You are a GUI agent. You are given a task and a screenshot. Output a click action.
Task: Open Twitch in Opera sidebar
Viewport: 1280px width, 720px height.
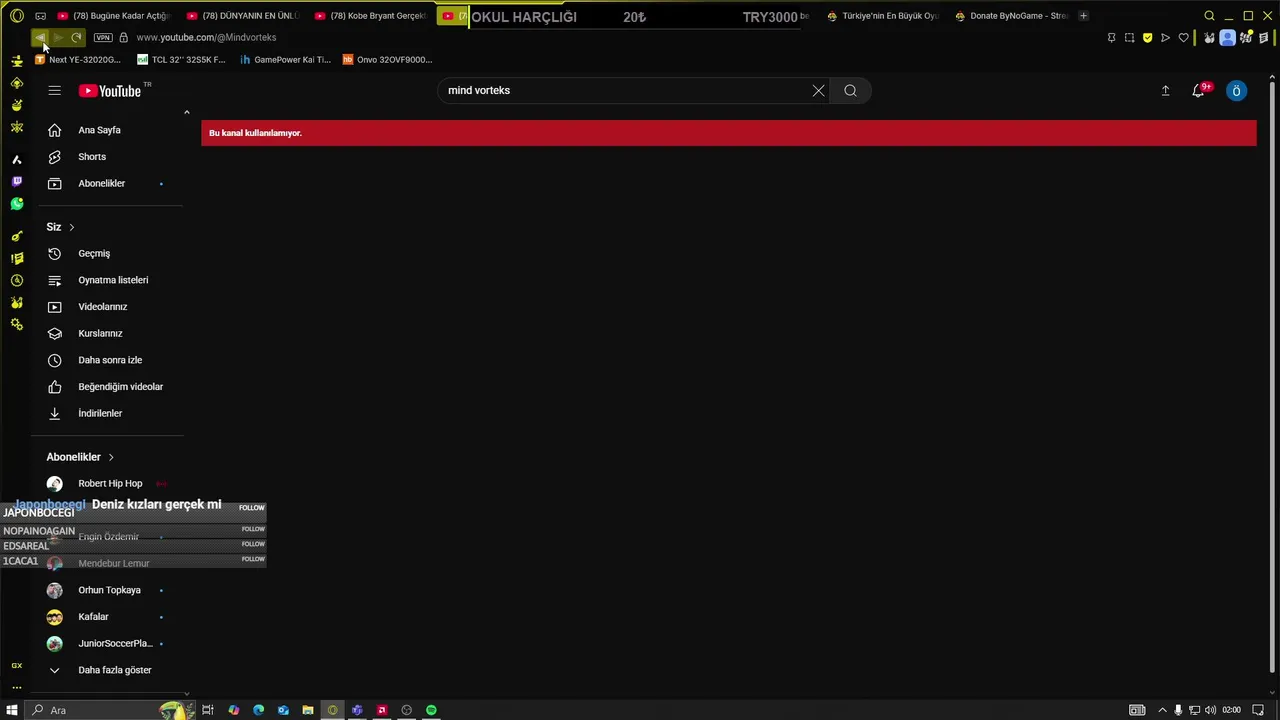(x=17, y=182)
